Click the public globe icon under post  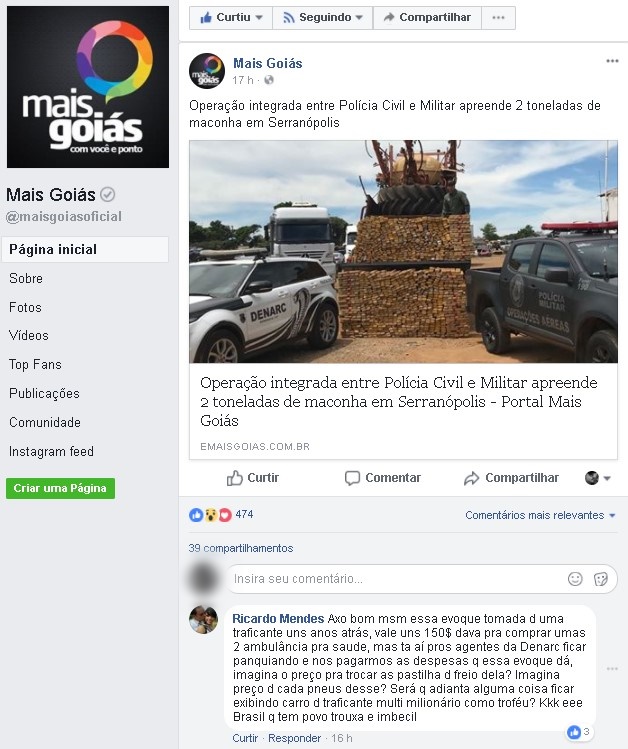[x=269, y=80]
